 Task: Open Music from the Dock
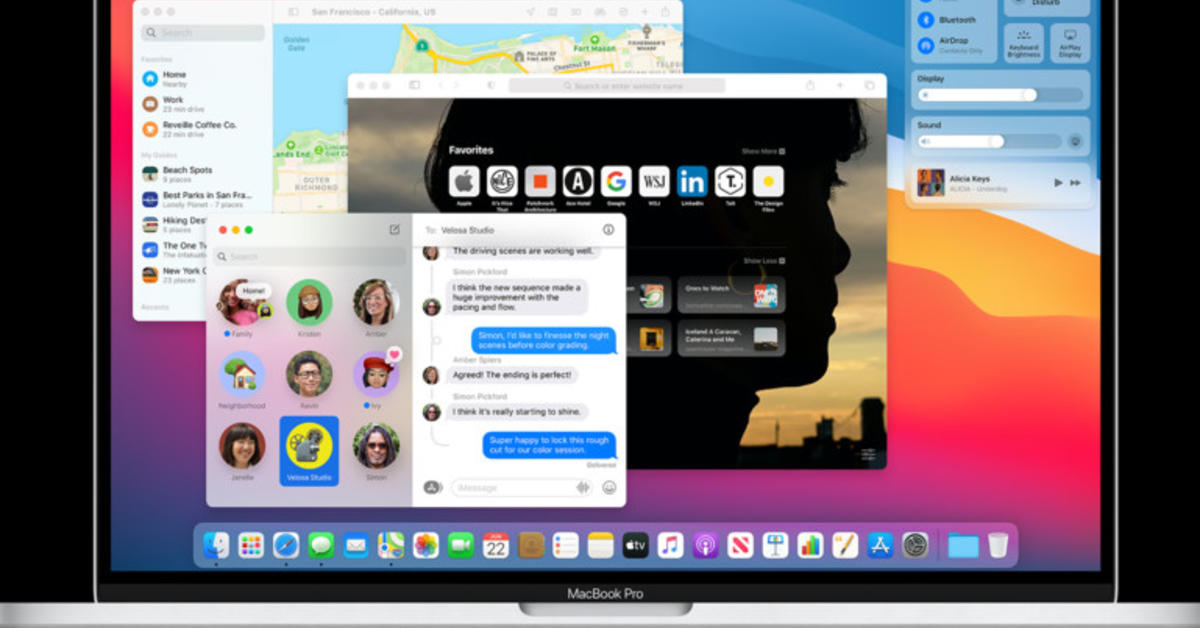671,545
